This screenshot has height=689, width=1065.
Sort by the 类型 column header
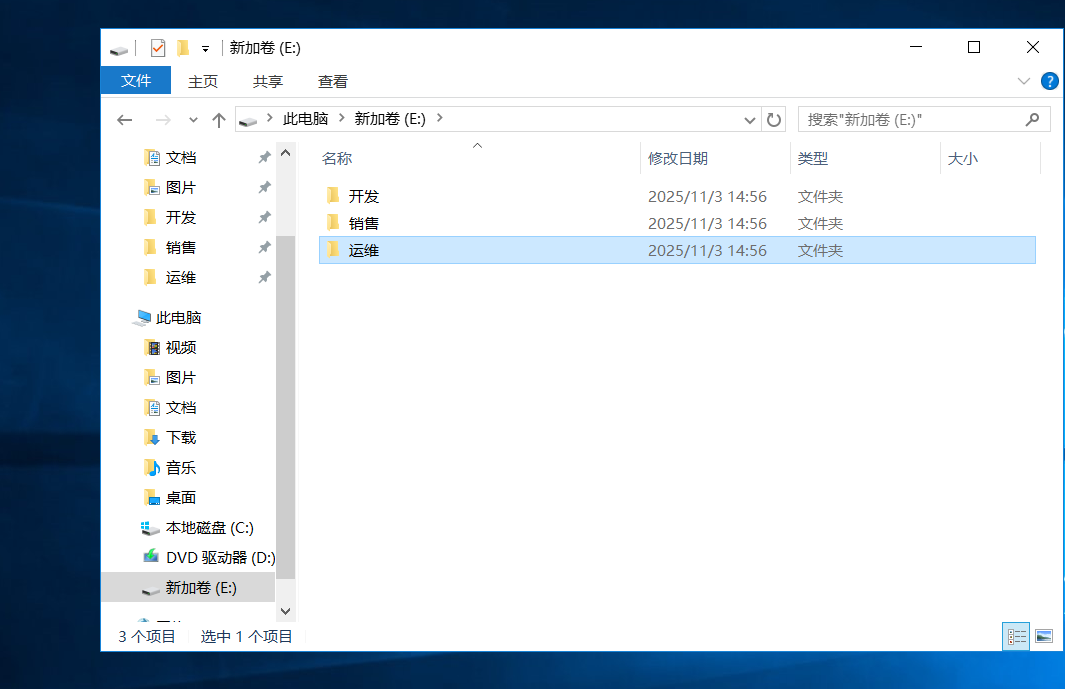812,158
